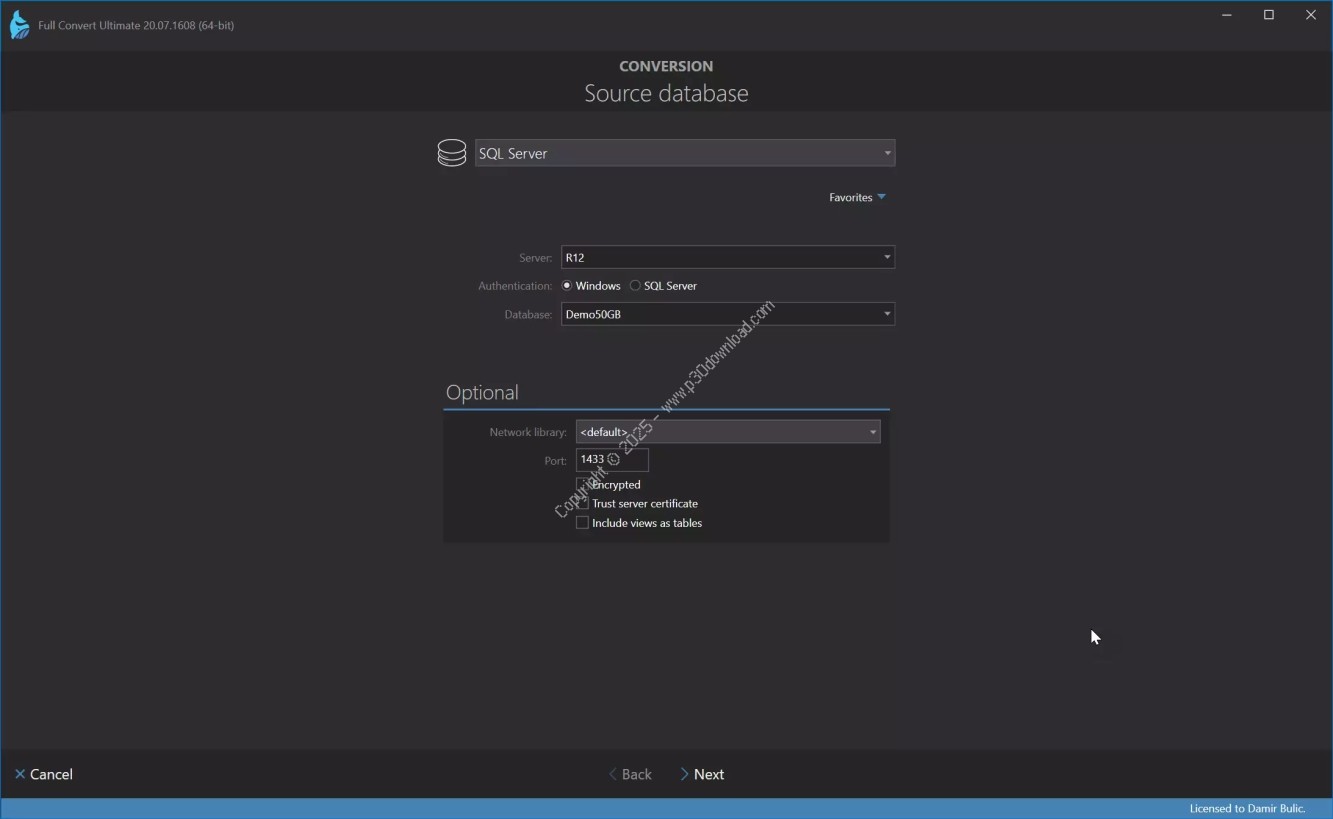Expand the Favorites menu
This screenshot has height=819, width=1333.
pyautogui.click(x=857, y=197)
